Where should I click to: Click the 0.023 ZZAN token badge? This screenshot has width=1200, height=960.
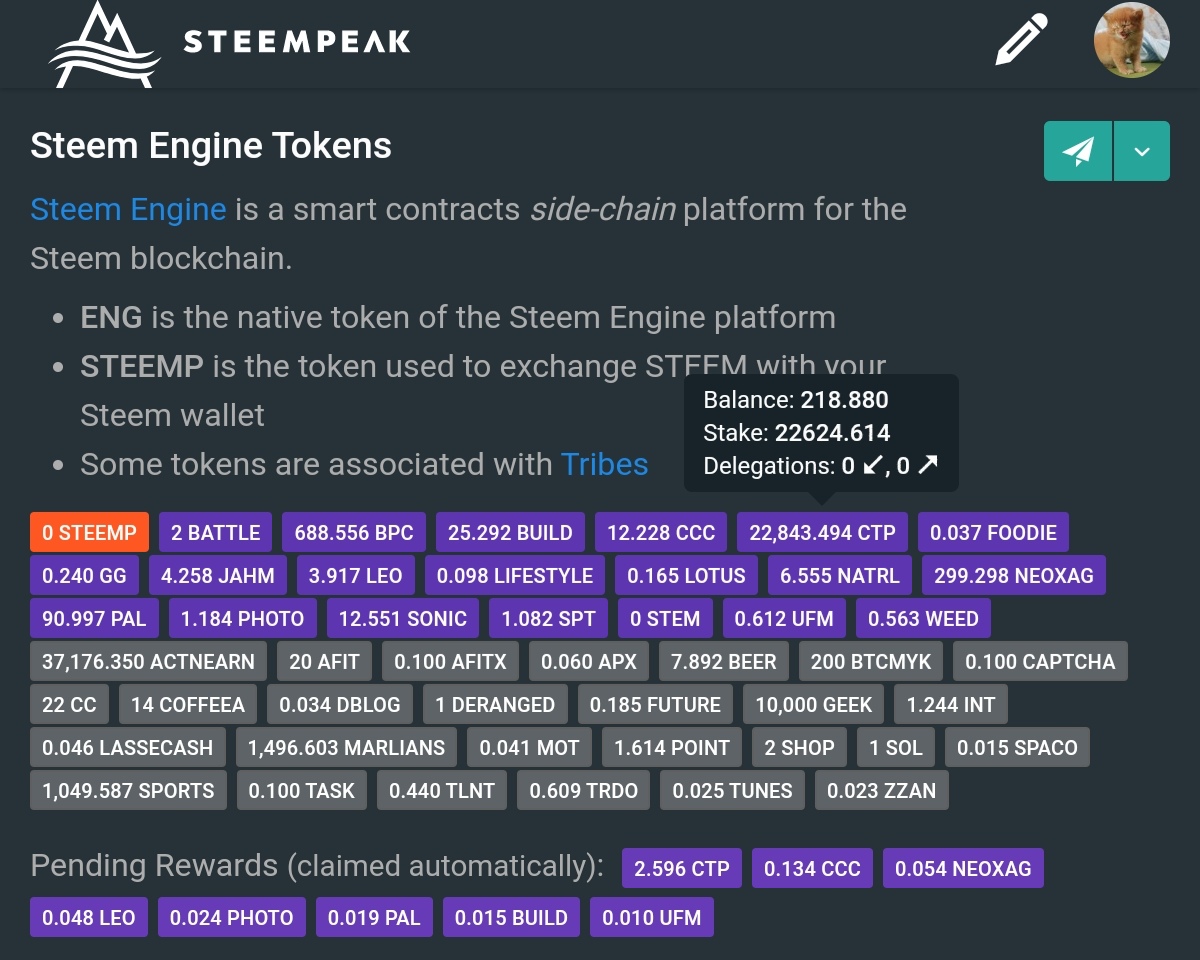(x=881, y=791)
